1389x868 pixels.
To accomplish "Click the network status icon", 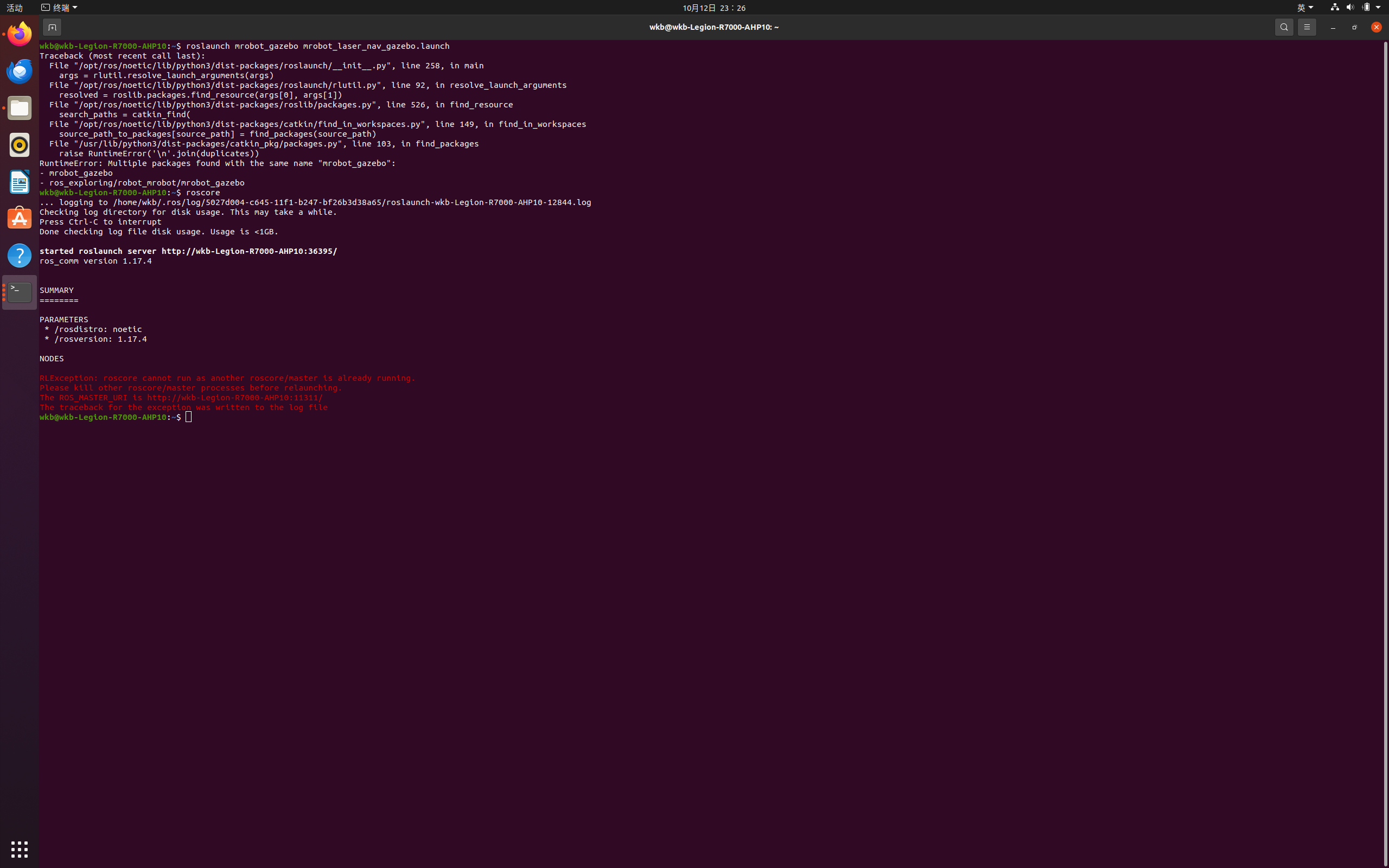I will tap(1335, 8).
